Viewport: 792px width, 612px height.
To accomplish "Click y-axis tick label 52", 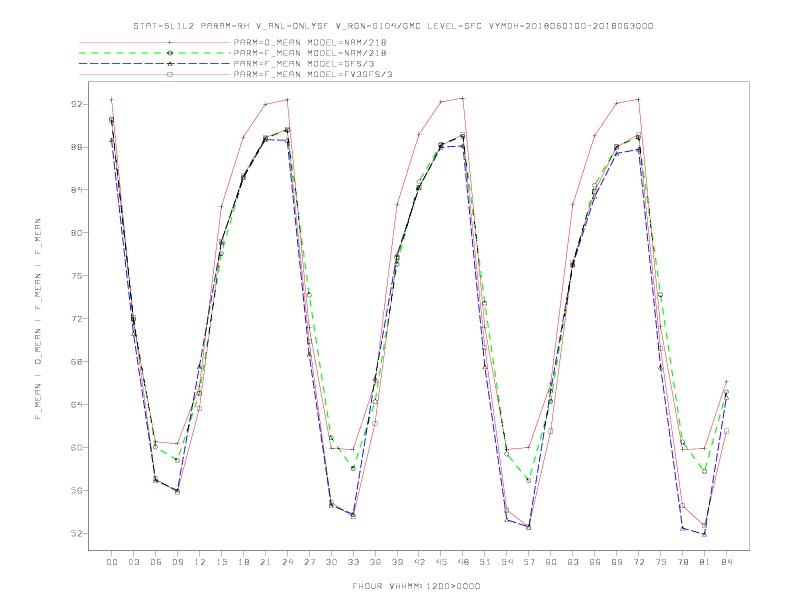I will [x=77, y=533].
